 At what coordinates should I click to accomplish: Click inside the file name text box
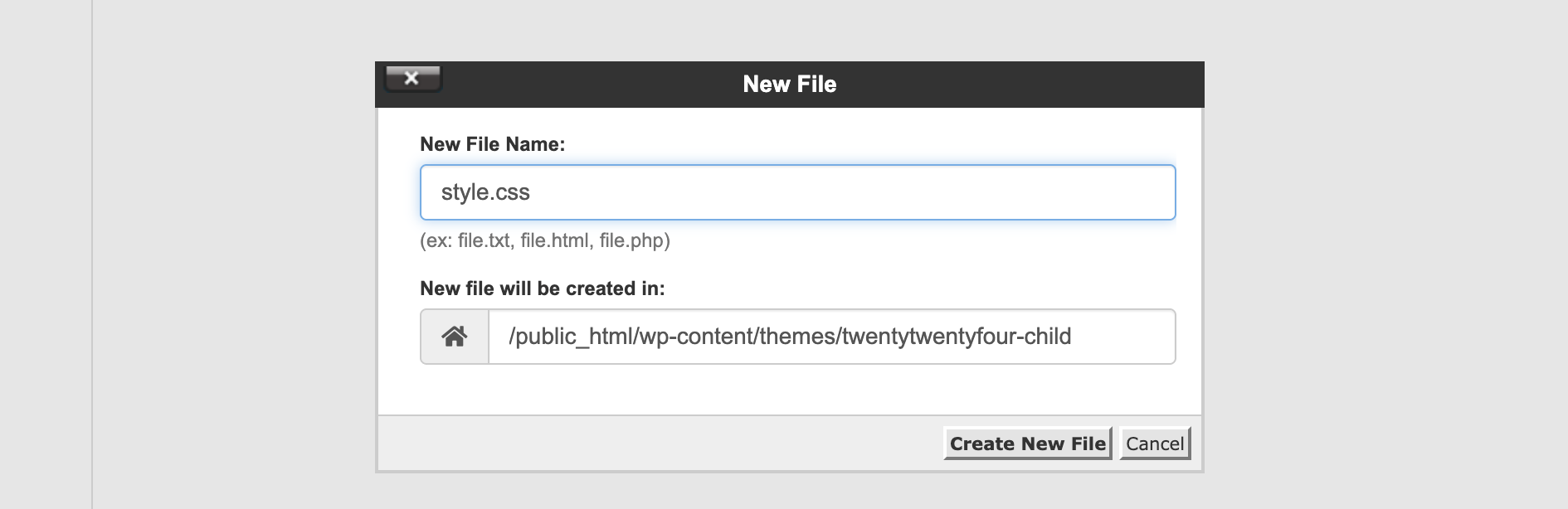point(796,191)
